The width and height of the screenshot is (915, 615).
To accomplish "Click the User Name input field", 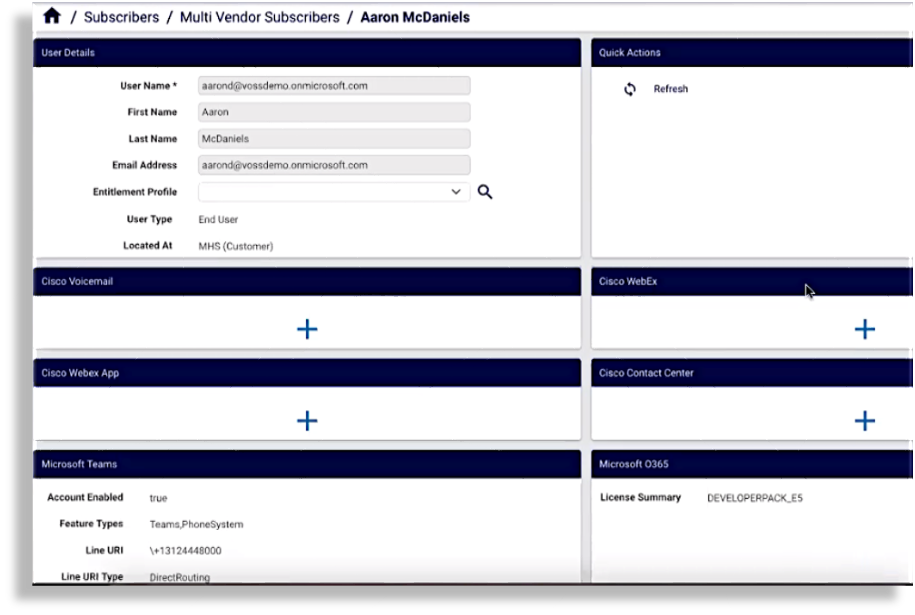I will tap(334, 85).
